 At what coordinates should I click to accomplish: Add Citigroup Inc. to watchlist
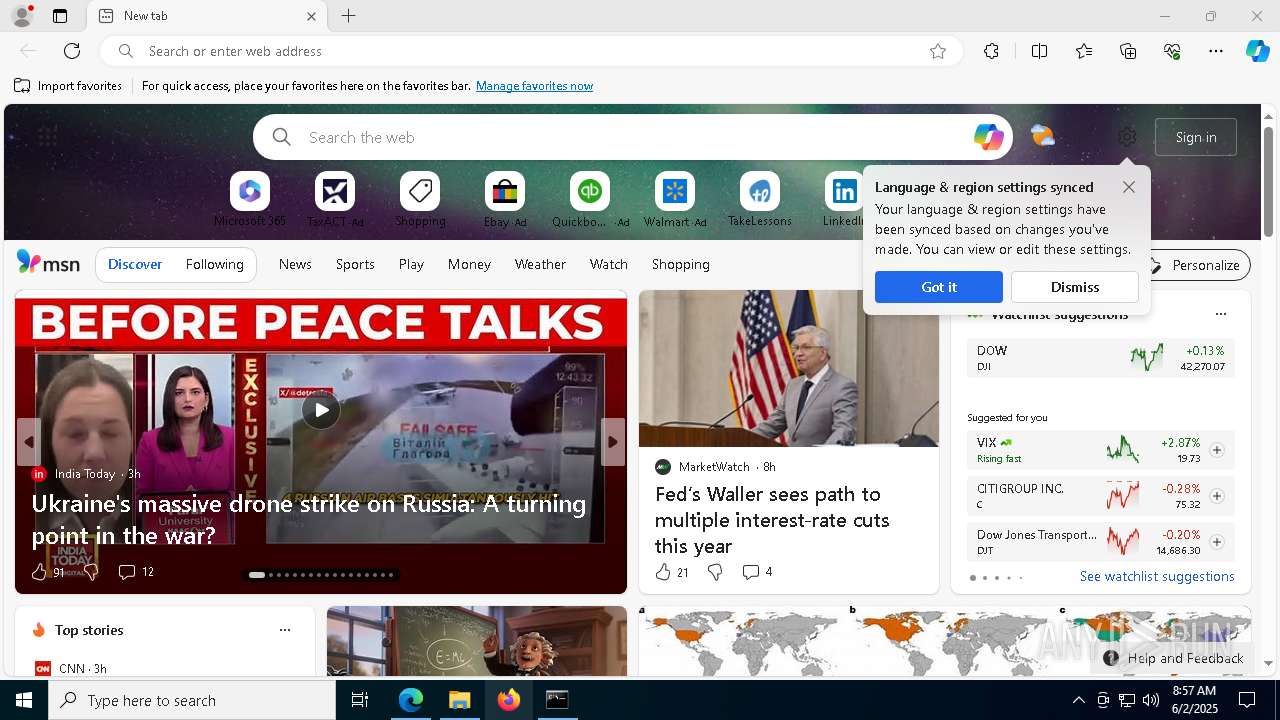[x=1217, y=496]
